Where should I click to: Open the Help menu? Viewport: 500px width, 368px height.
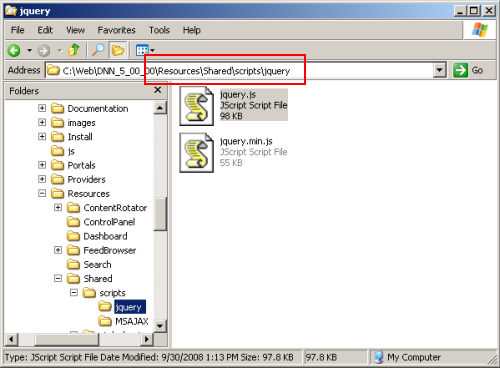[x=191, y=30]
